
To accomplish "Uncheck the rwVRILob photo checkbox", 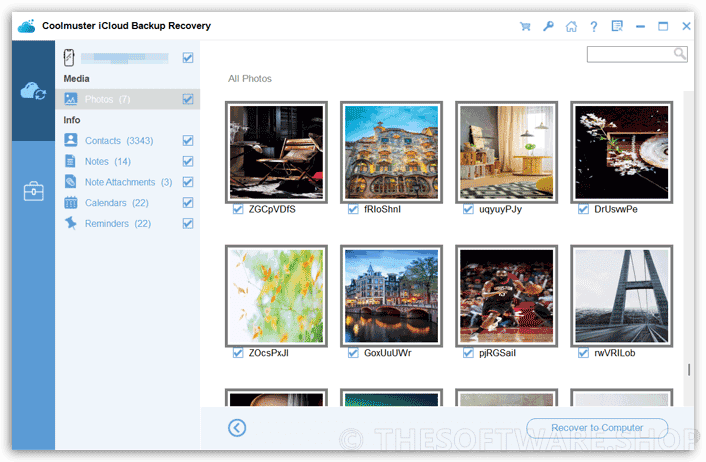I will click(583, 353).
